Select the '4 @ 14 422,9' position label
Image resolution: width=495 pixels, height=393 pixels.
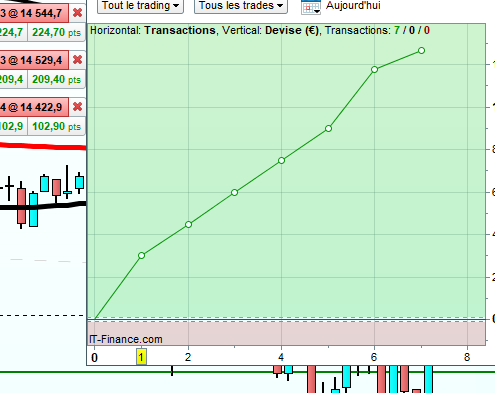34,107
